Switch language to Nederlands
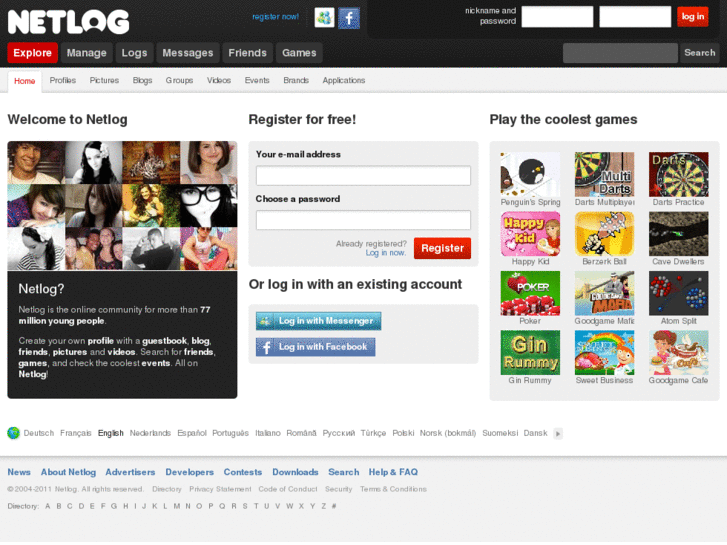The height and width of the screenshot is (545, 727). tap(150, 433)
